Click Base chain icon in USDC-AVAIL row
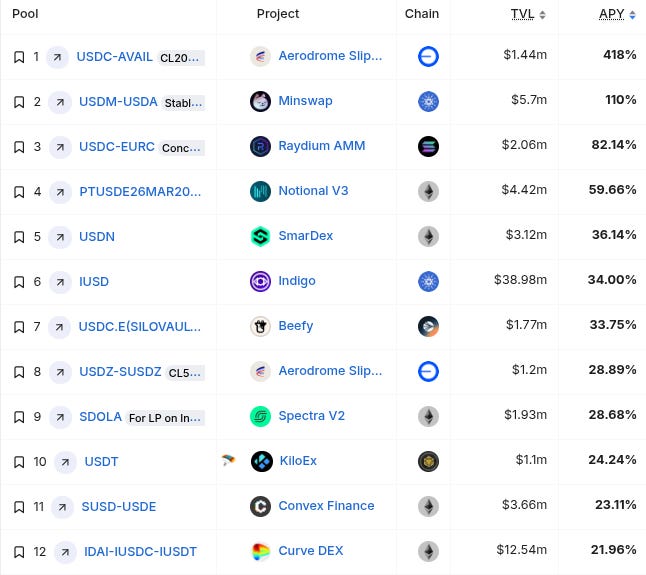Image resolution: width=646 pixels, height=575 pixels. [x=428, y=56]
